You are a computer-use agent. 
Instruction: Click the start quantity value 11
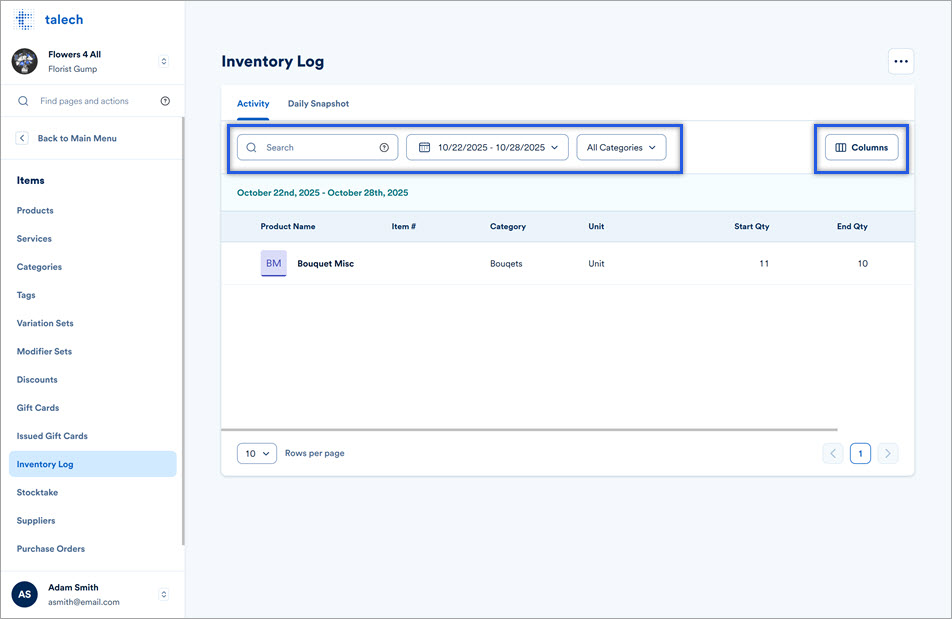pyautogui.click(x=764, y=263)
